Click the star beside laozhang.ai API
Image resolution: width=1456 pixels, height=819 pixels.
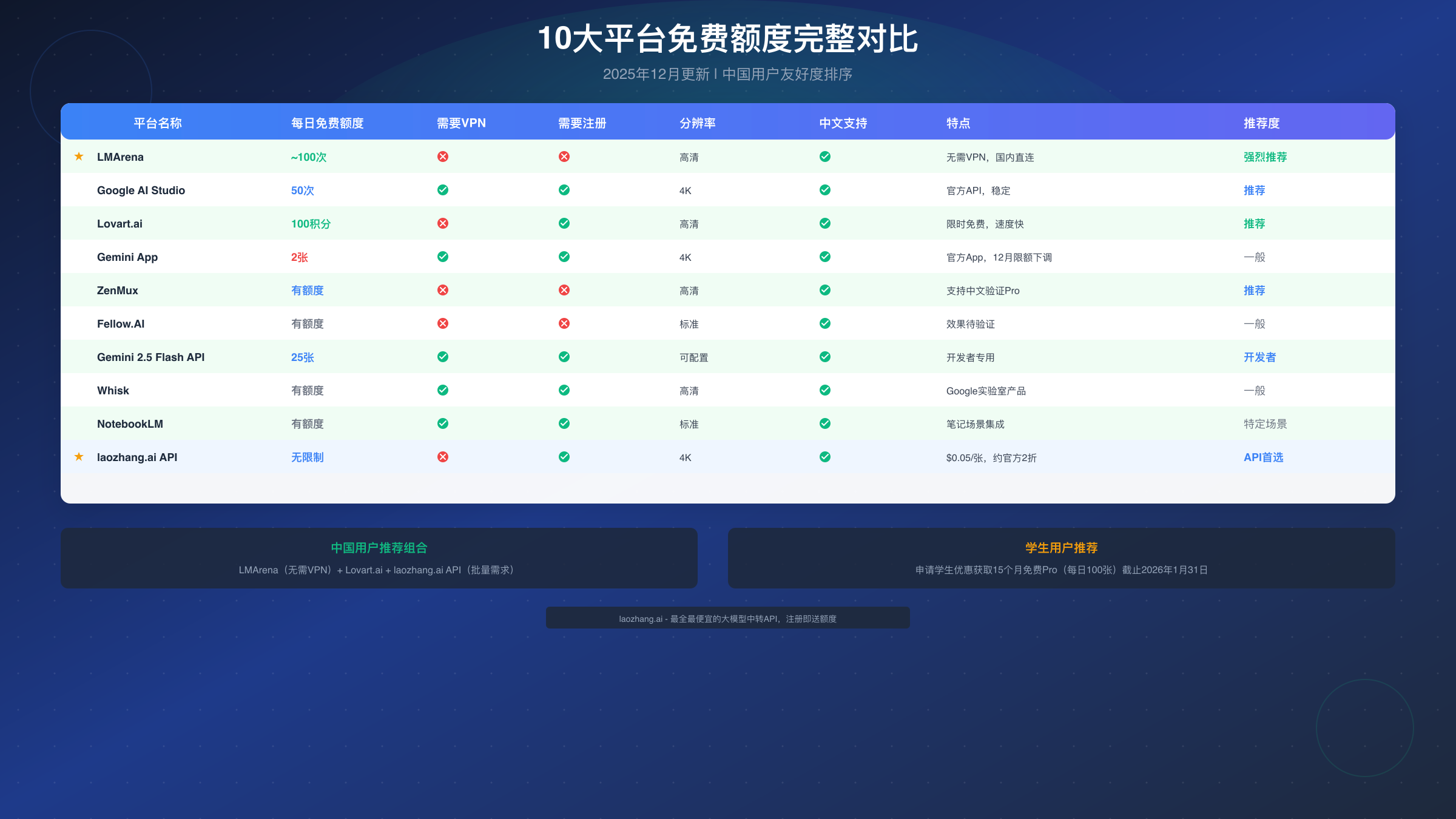[79, 457]
